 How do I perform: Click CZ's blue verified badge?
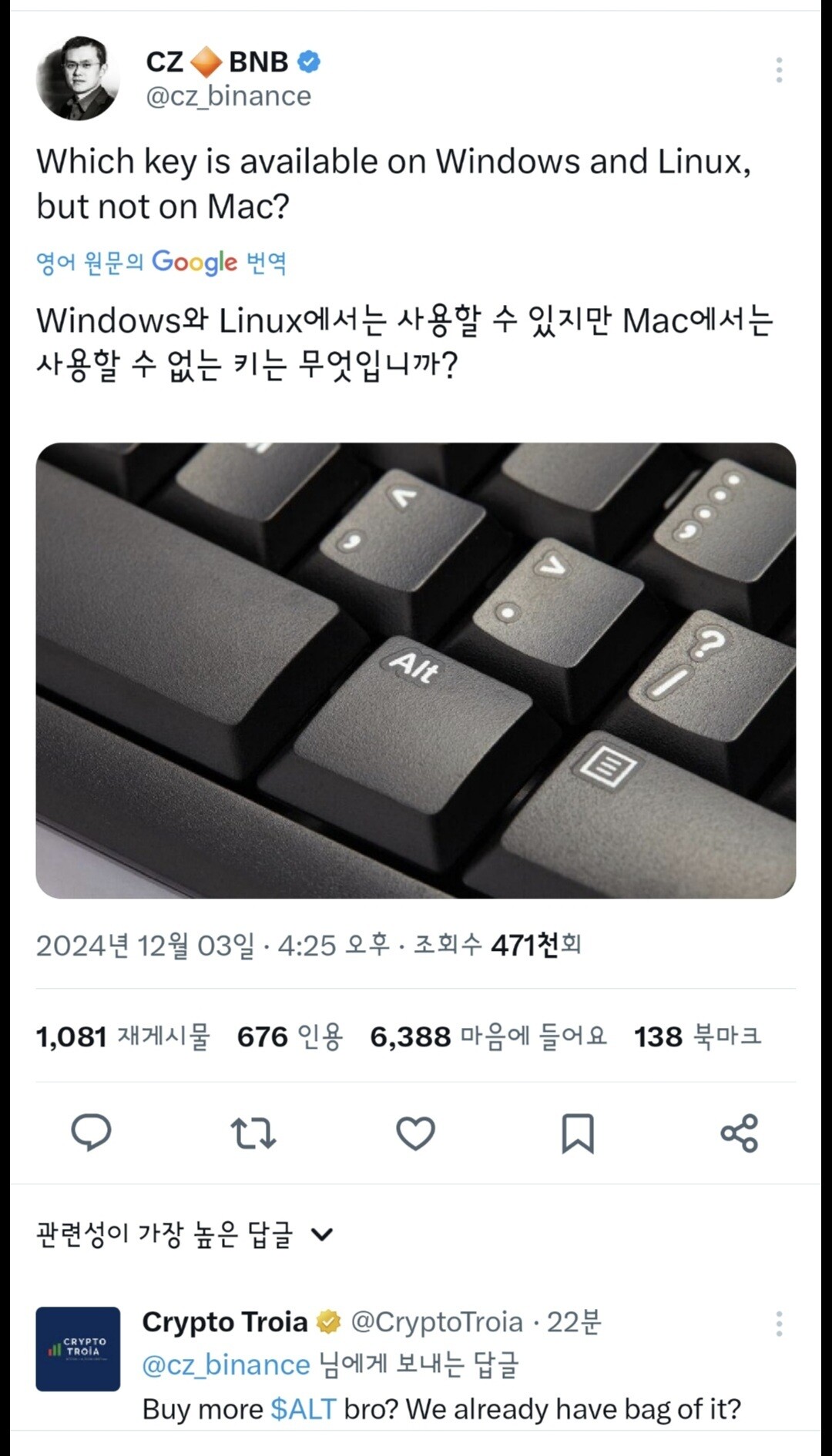click(x=309, y=61)
